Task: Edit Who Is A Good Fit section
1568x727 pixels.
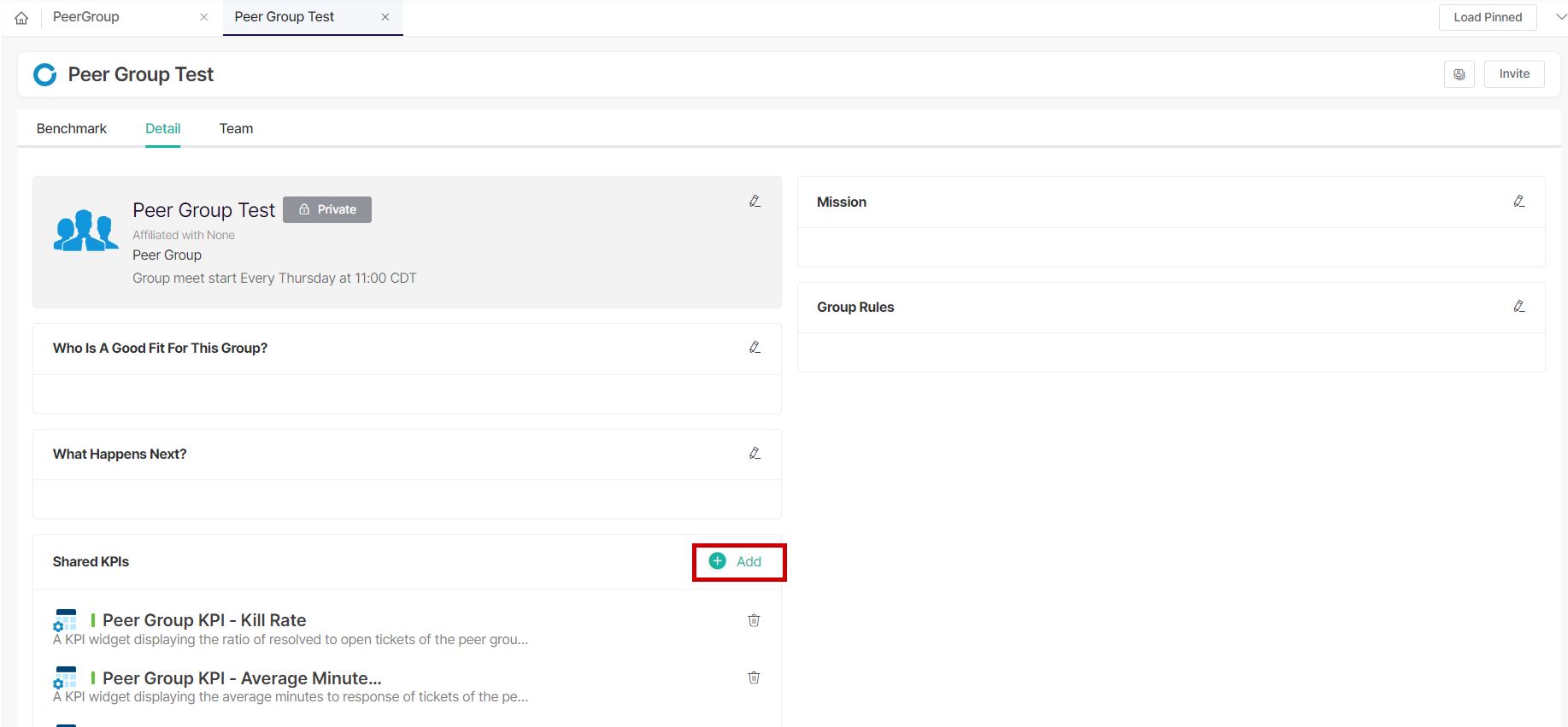Action: click(755, 348)
